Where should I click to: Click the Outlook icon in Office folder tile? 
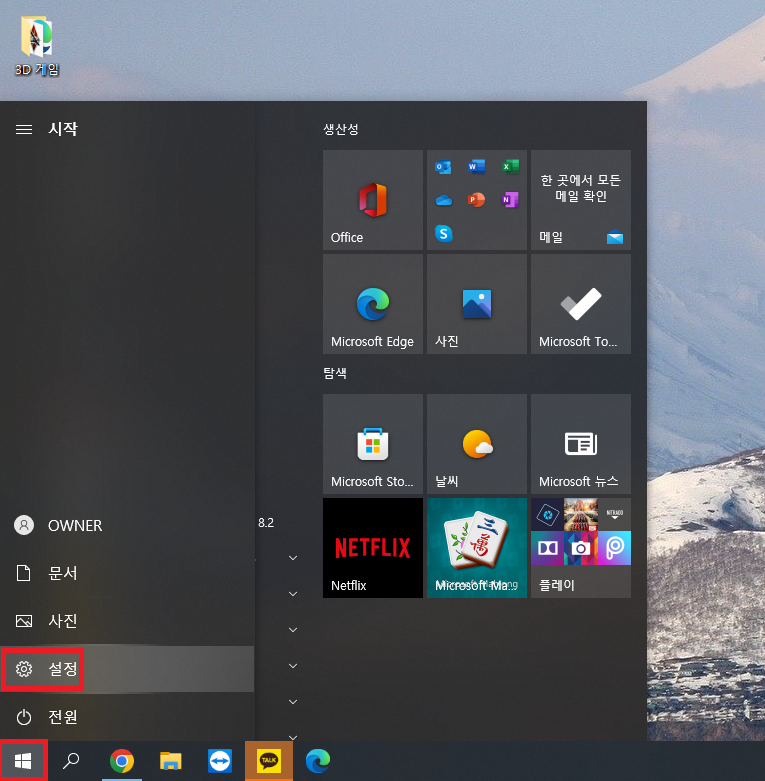443,167
